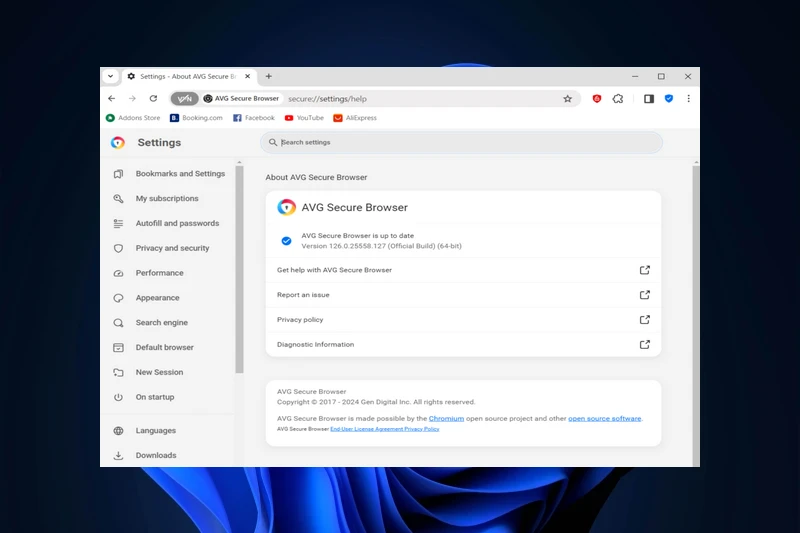Open YouTube bookmark
The height and width of the screenshot is (533, 800).
point(304,118)
